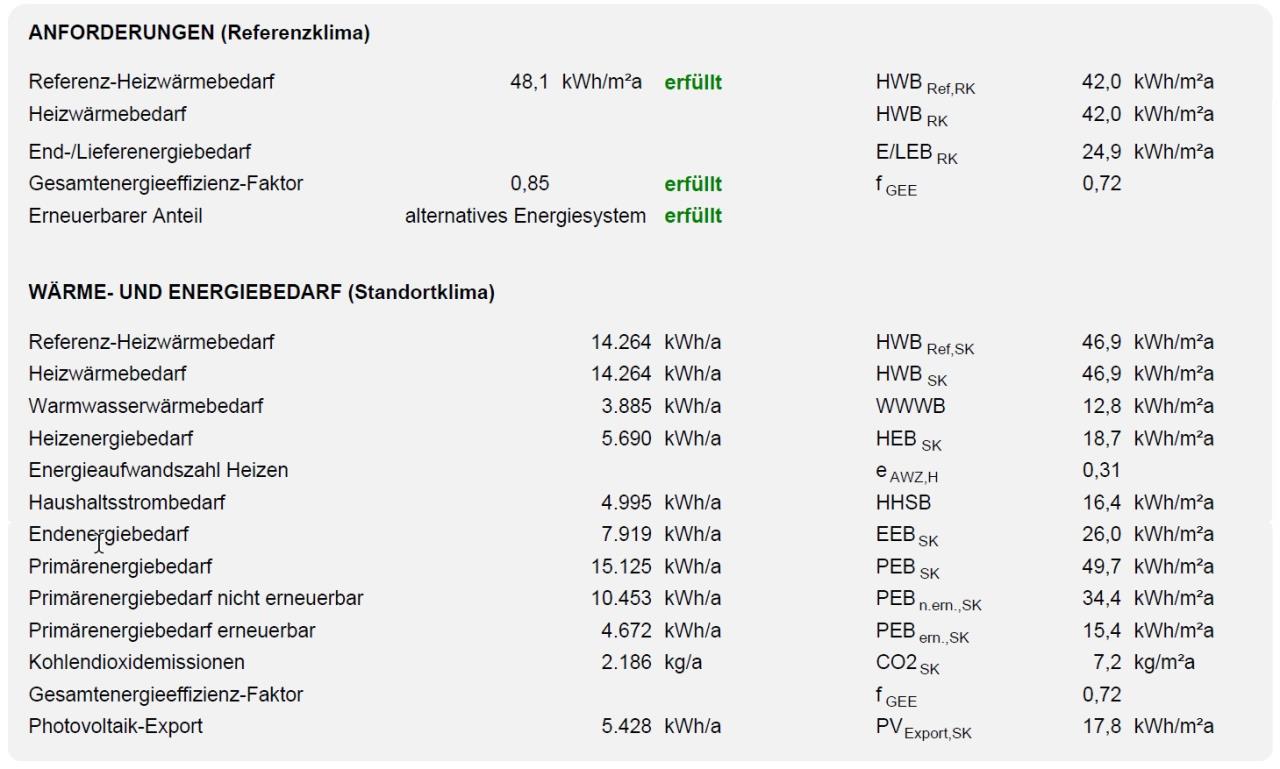Select the Primärenergiebedarf erneuerbar label
Screen dimensions: 1280x769
pyautogui.click(x=173, y=631)
